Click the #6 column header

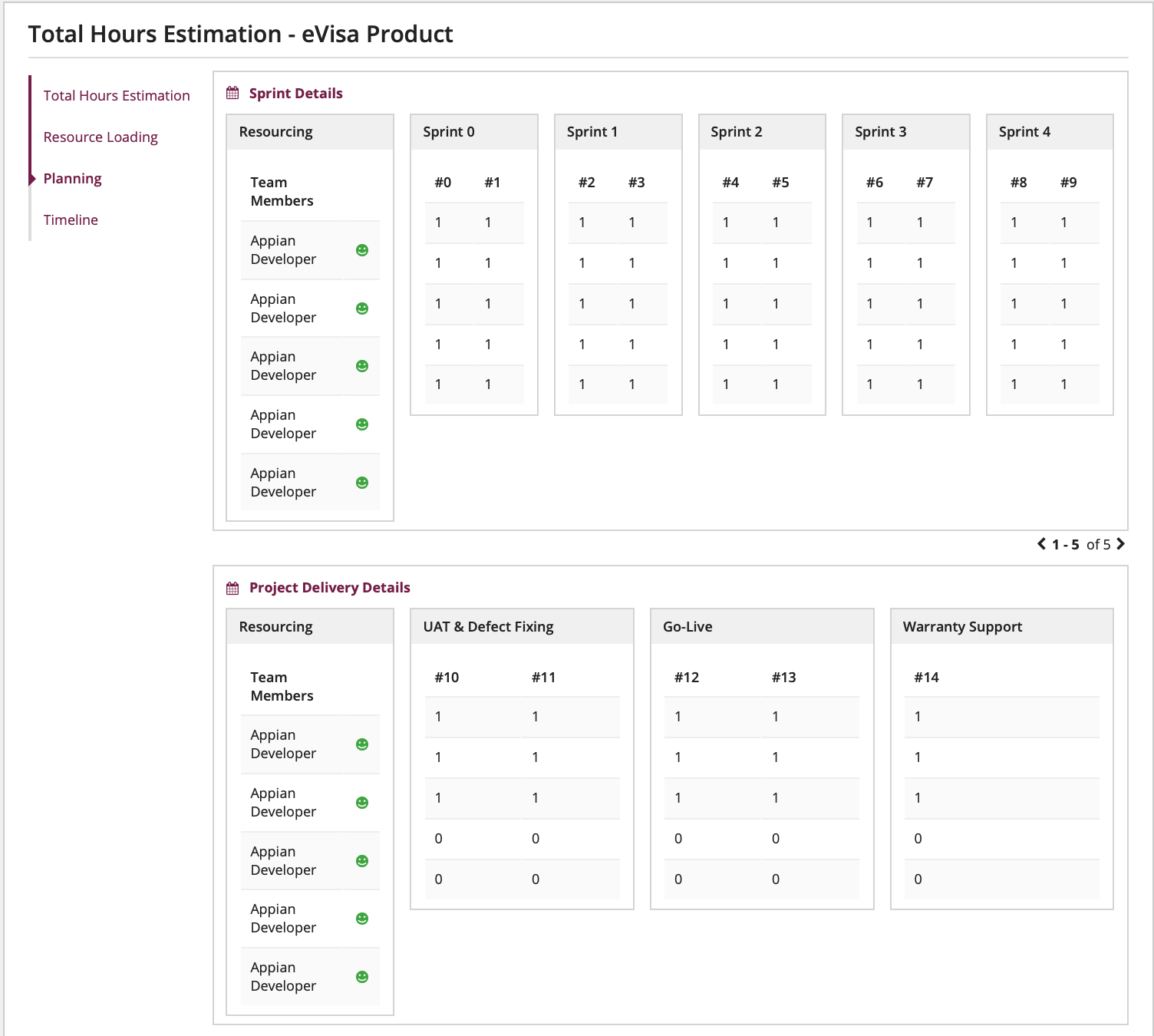[875, 183]
